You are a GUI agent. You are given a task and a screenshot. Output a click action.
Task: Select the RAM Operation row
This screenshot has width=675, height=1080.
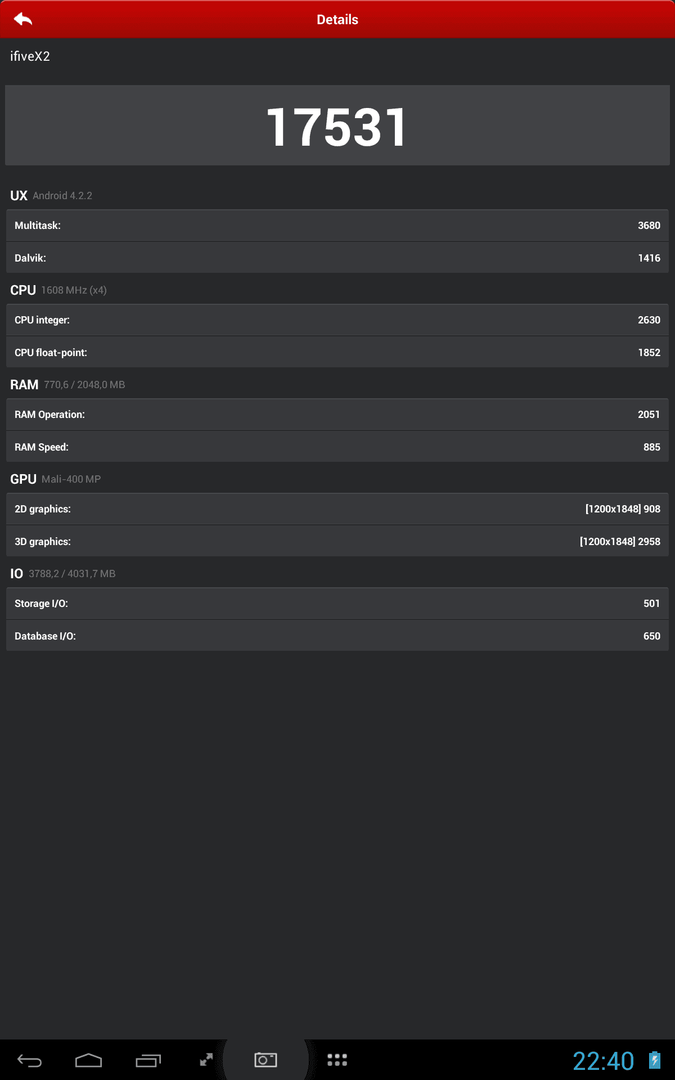[338, 414]
